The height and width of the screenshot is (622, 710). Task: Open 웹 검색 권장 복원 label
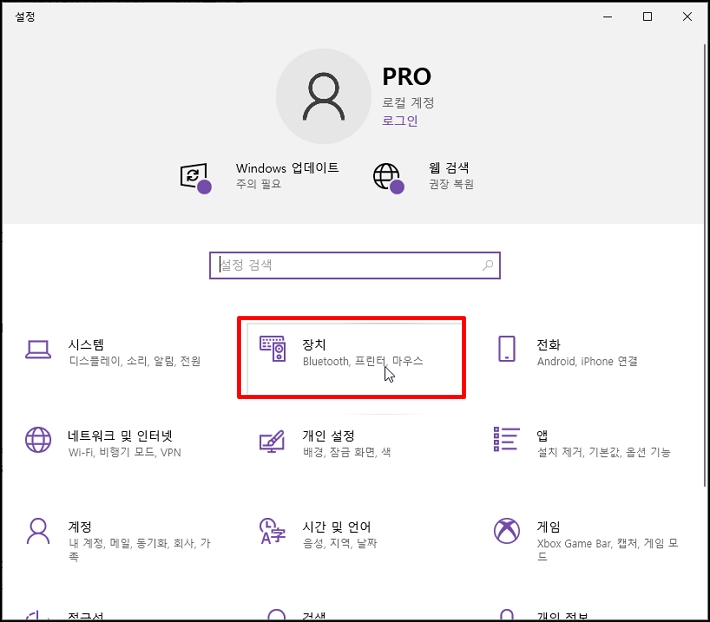[x=451, y=176]
